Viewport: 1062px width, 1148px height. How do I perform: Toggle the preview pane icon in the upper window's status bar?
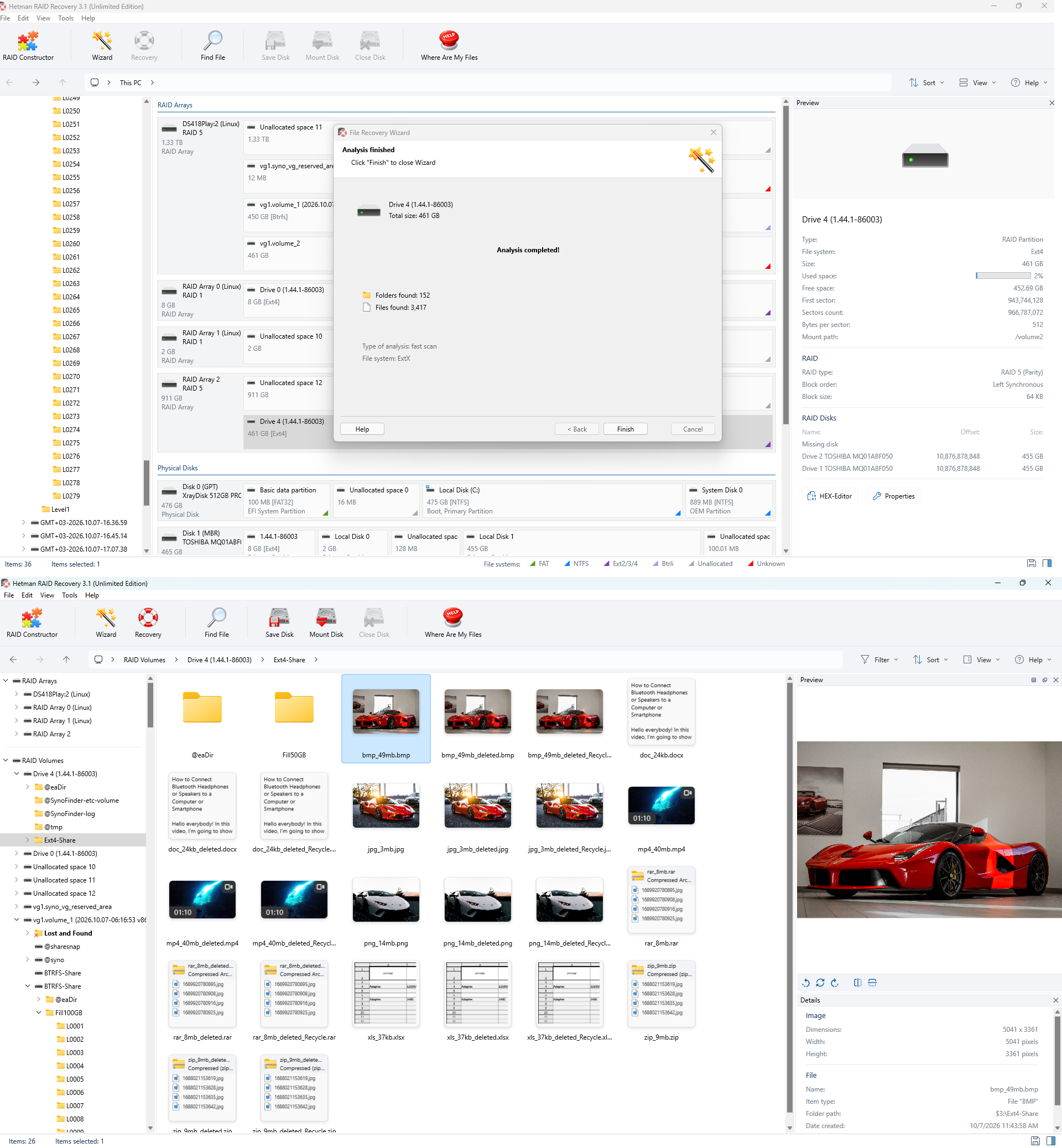point(1047,563)
